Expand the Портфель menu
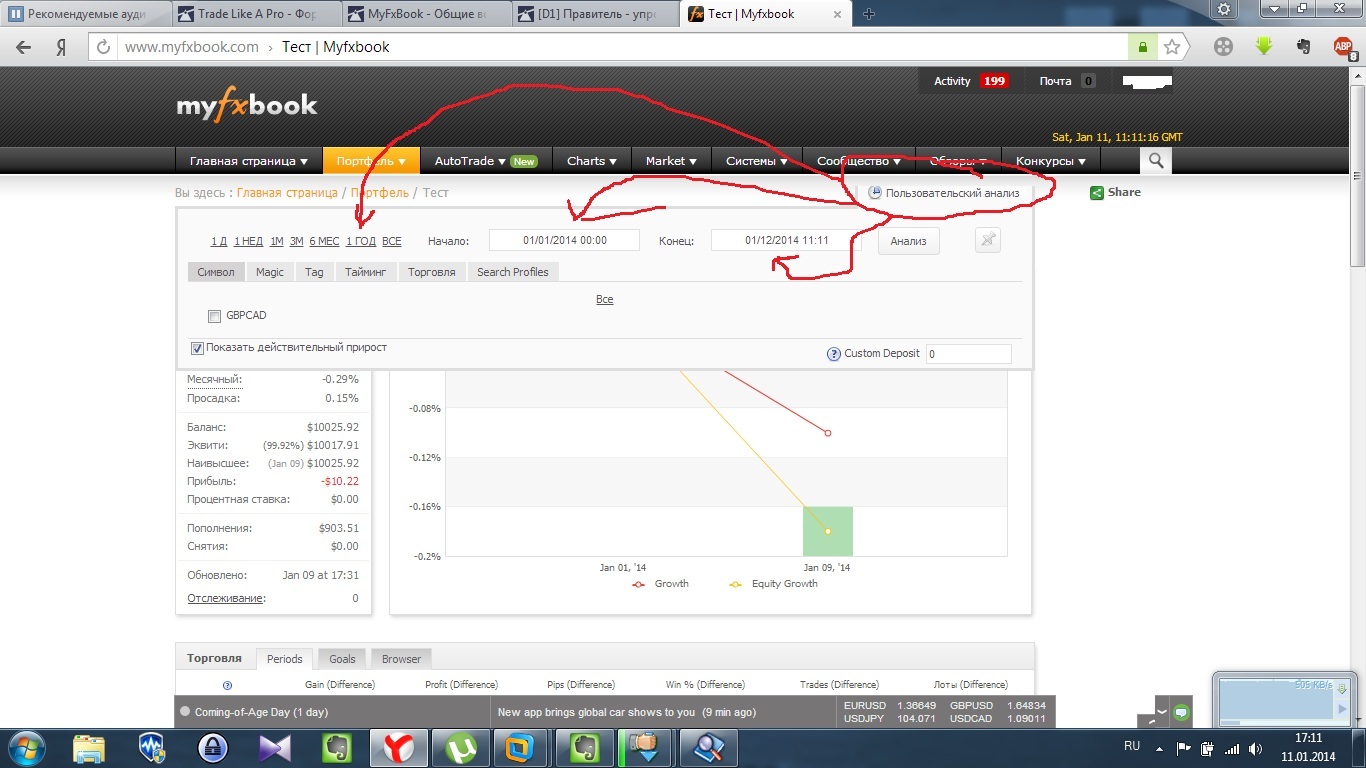Viewport: 1366px width, 768px height. tap(371, 161)
